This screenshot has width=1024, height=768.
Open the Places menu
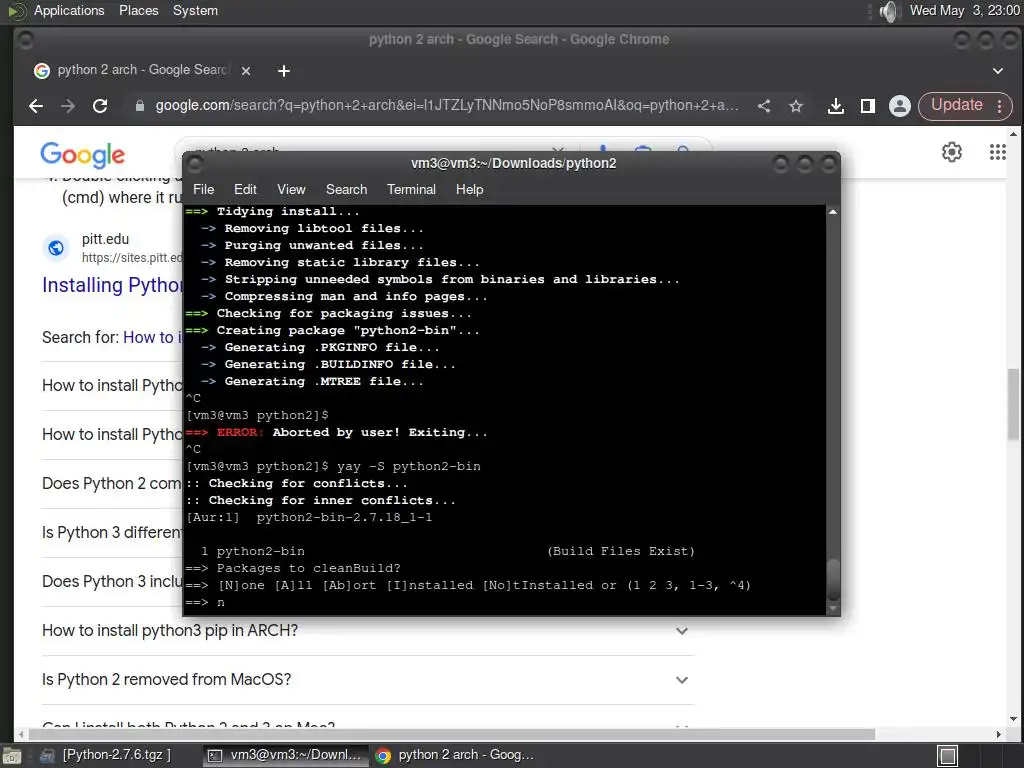click(x=138, y=10)
